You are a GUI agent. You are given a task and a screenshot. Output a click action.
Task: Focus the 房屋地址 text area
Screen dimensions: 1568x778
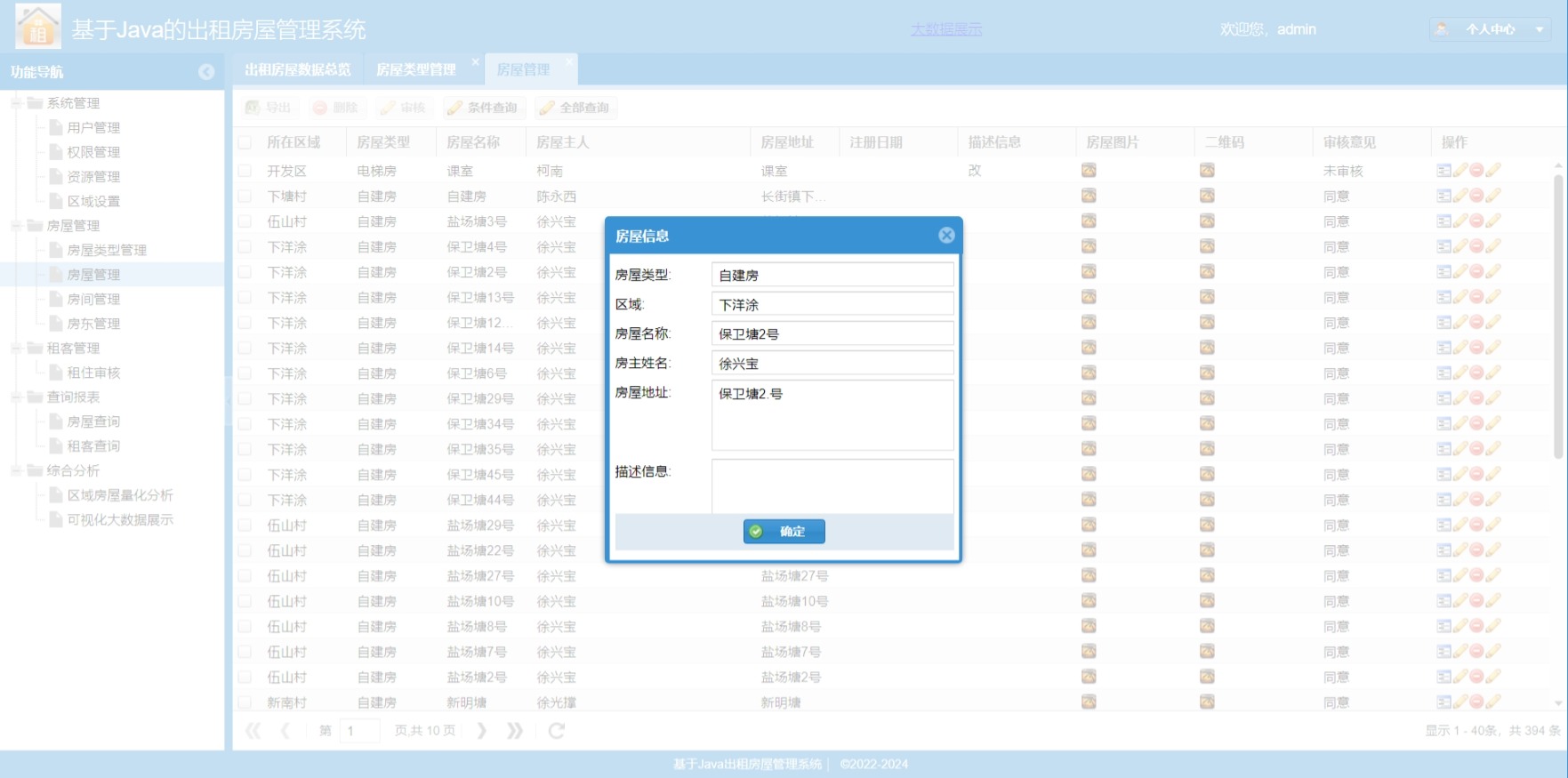point(832,415)
